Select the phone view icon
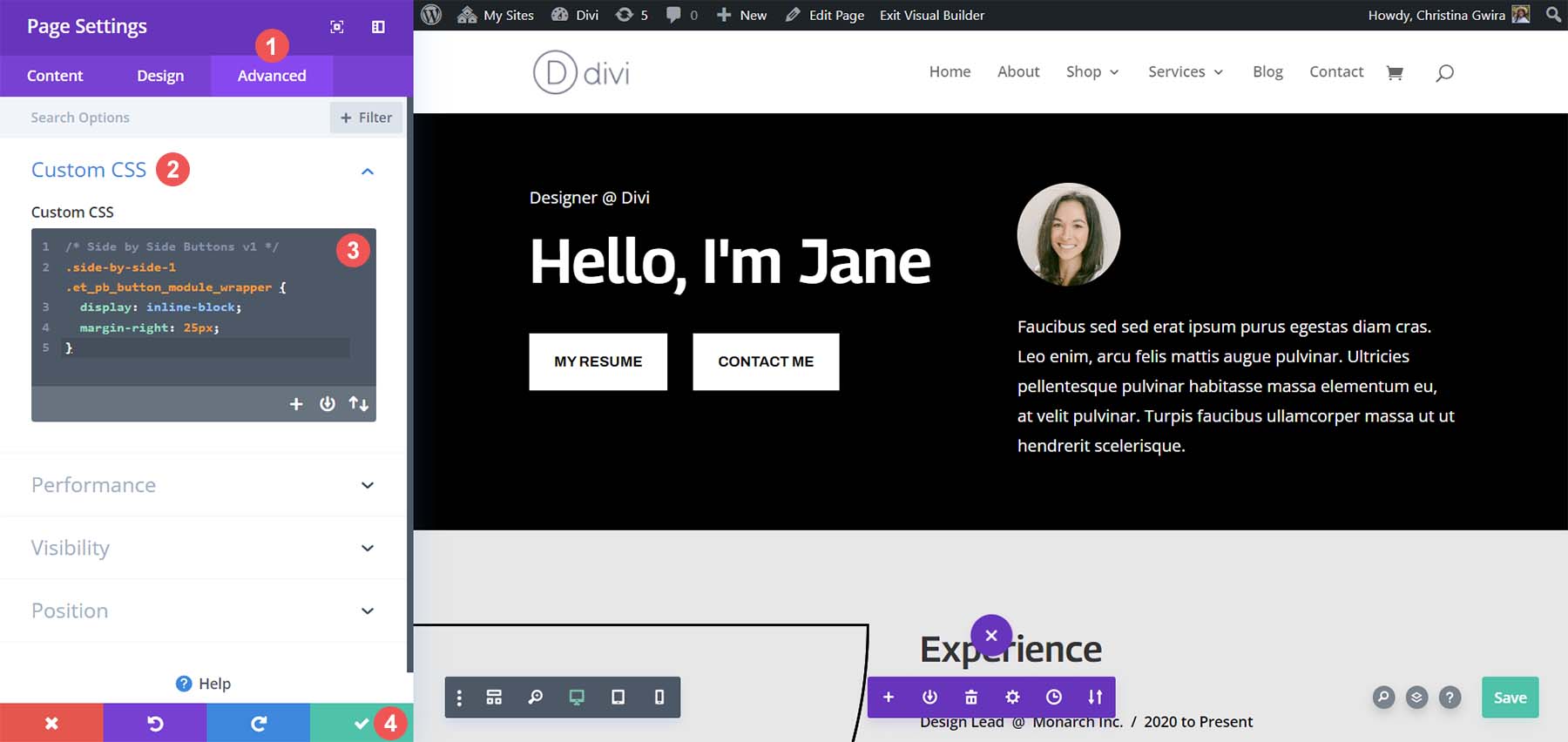 [659, 698]
